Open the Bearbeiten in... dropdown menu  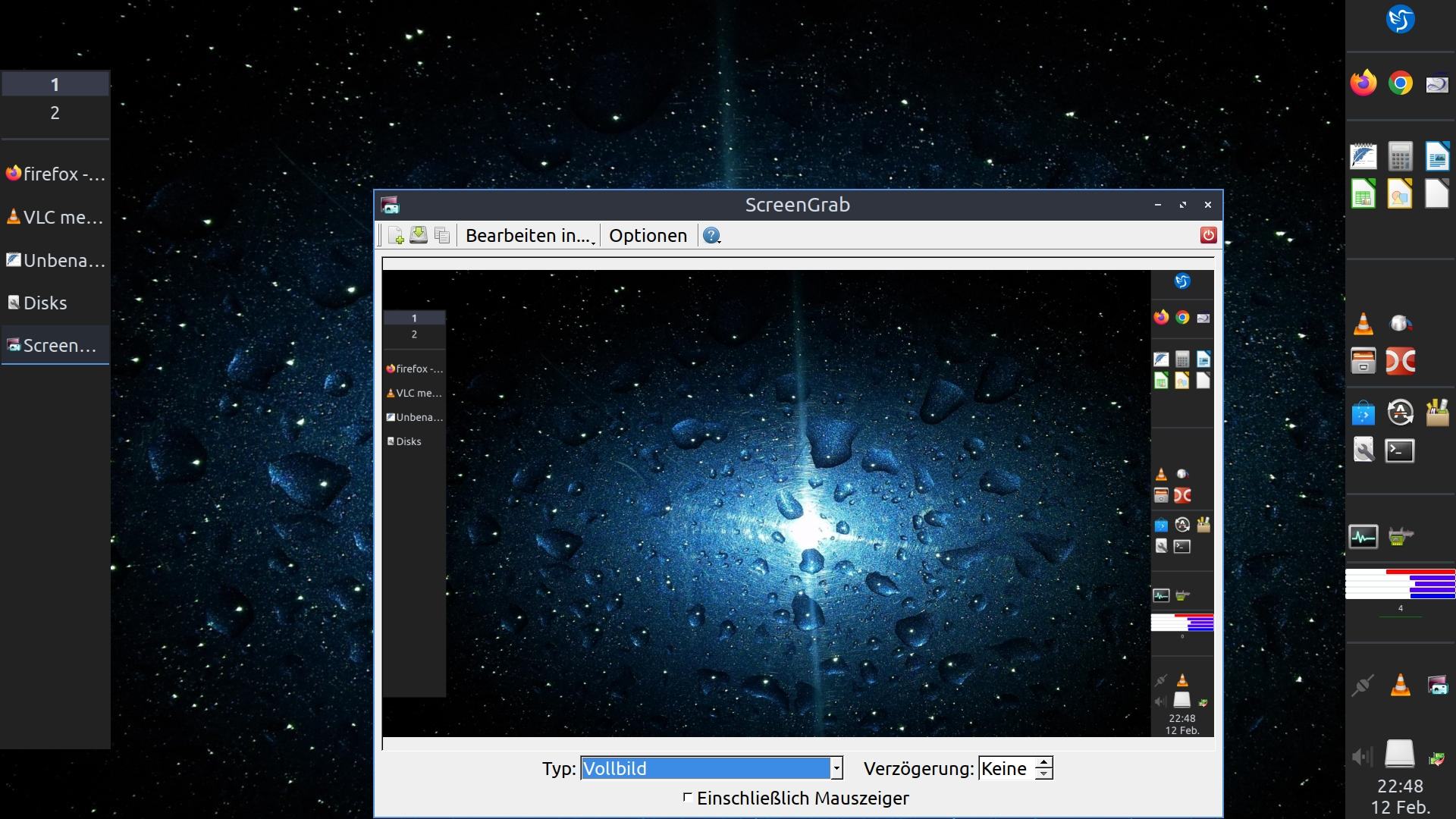tap(529, 236)
